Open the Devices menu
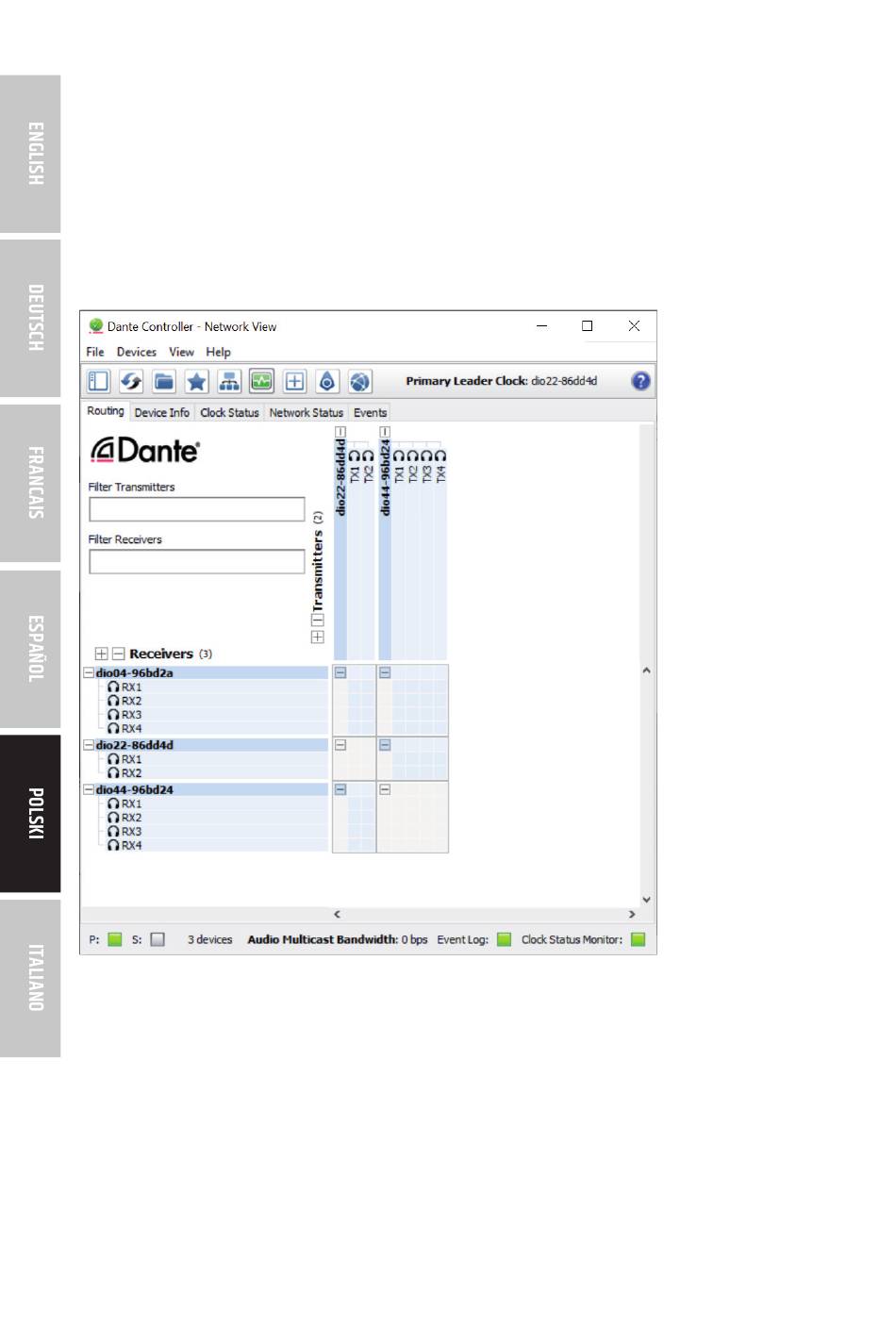The image size is (896, 1325). click(137, 352)
